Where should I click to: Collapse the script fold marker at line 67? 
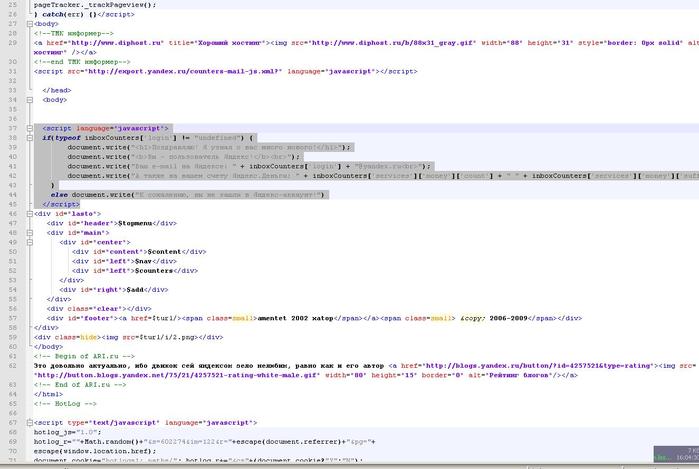[29, 423]
